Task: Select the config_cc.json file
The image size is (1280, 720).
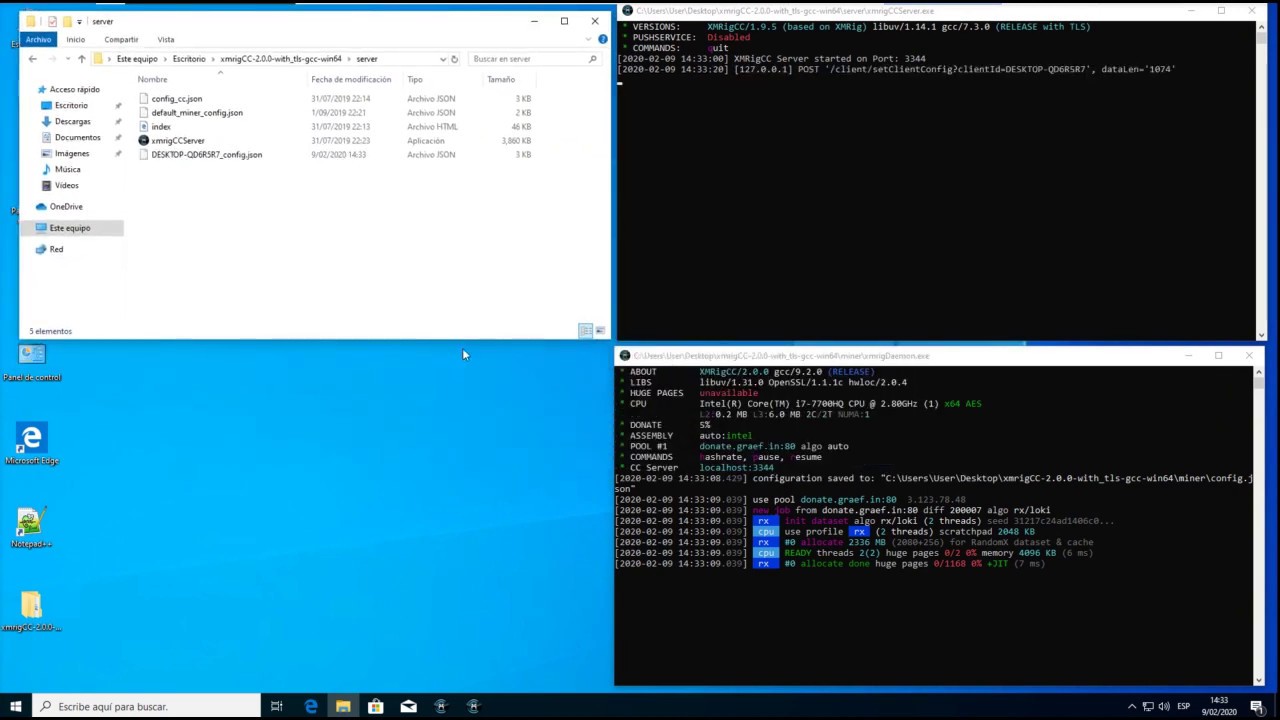Action: (x=177, y=99)
